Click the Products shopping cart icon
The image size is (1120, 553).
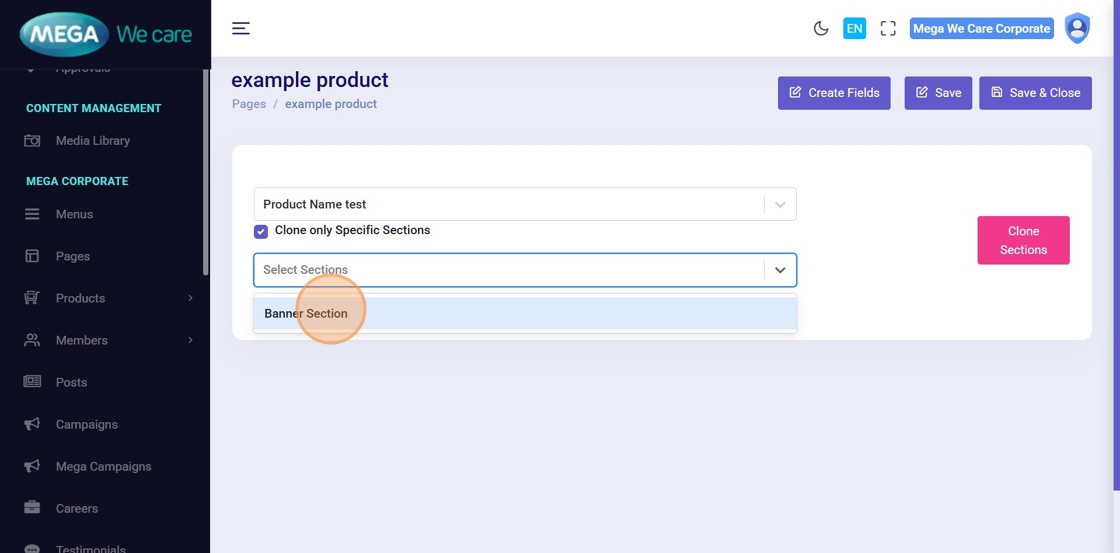pos(32,298)
